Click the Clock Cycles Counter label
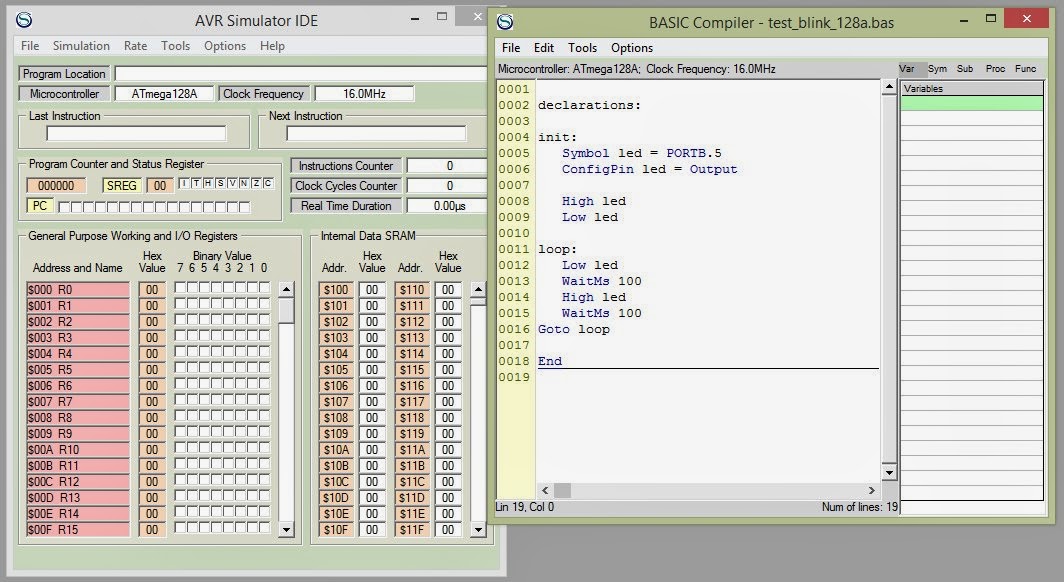The height and width of the screenshot is (582, 1064). [x=346, y=185]
